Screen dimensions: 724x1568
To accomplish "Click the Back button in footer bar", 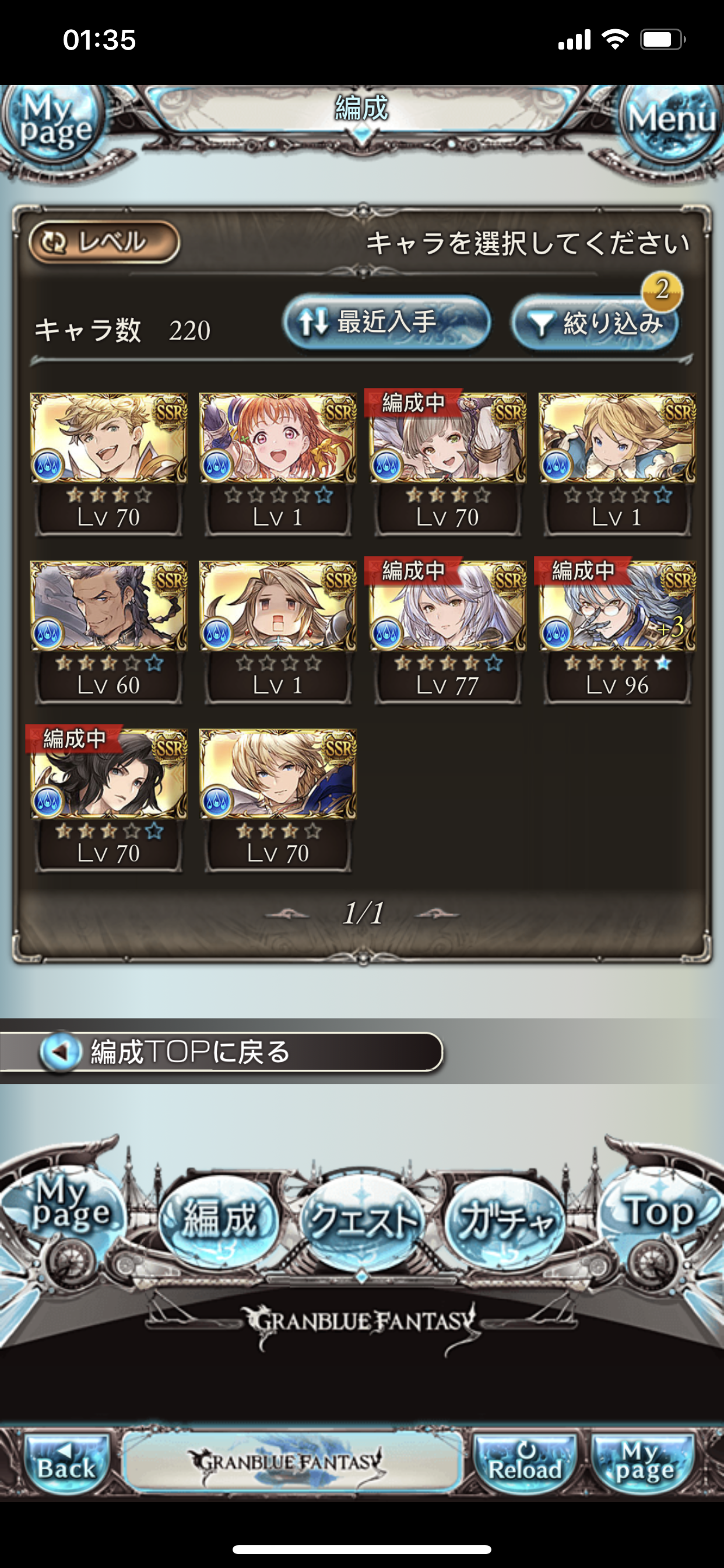I will coord(66,1462).
